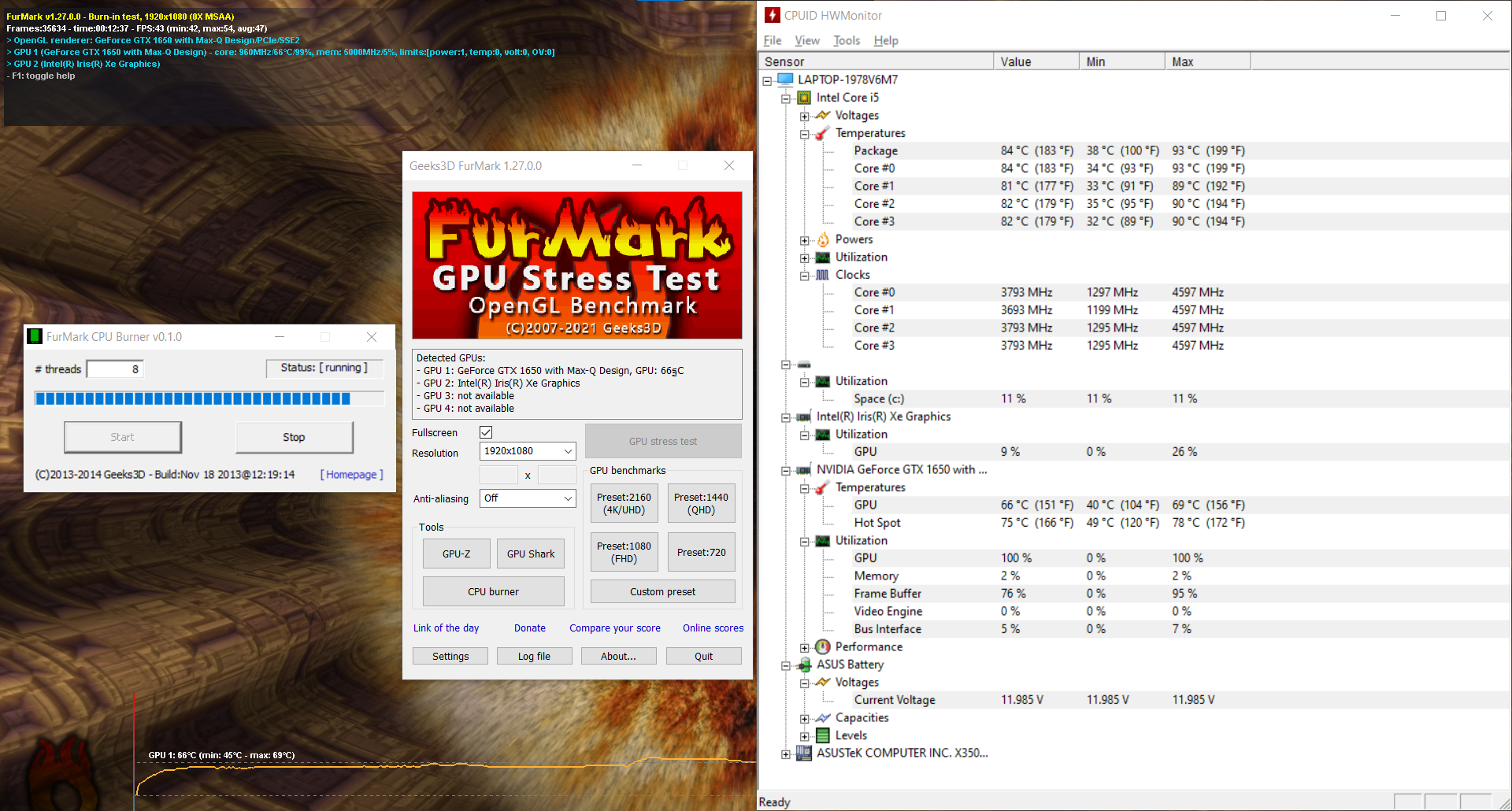Click Stop in FurMark CPU Burner
The width and height of the screenshot is (1512, 811).
(294, 437)
